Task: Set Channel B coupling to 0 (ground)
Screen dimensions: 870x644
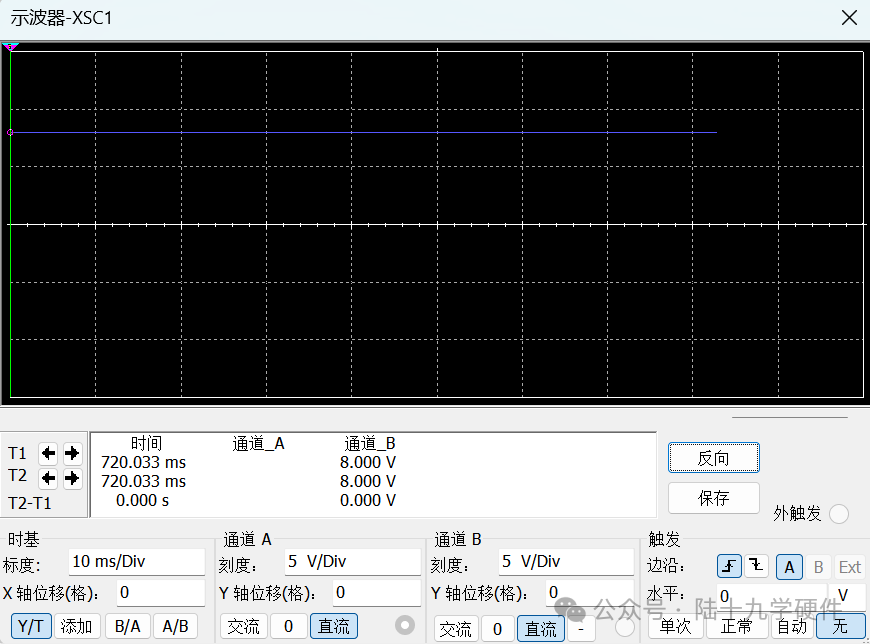Action: [498, 629]
